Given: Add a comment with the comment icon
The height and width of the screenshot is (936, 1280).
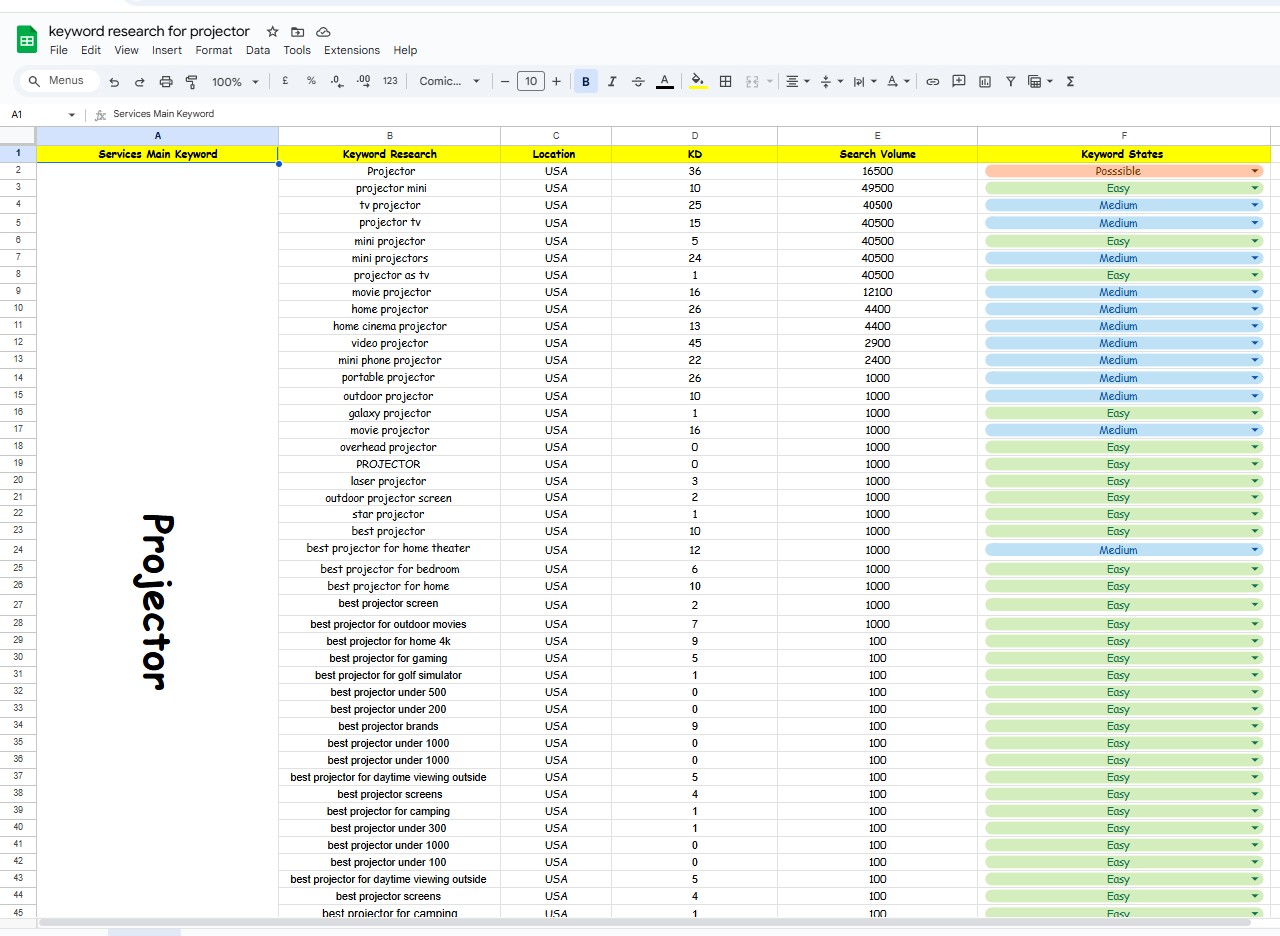Looking at the screenshot, I should click(x=958, y=81).
